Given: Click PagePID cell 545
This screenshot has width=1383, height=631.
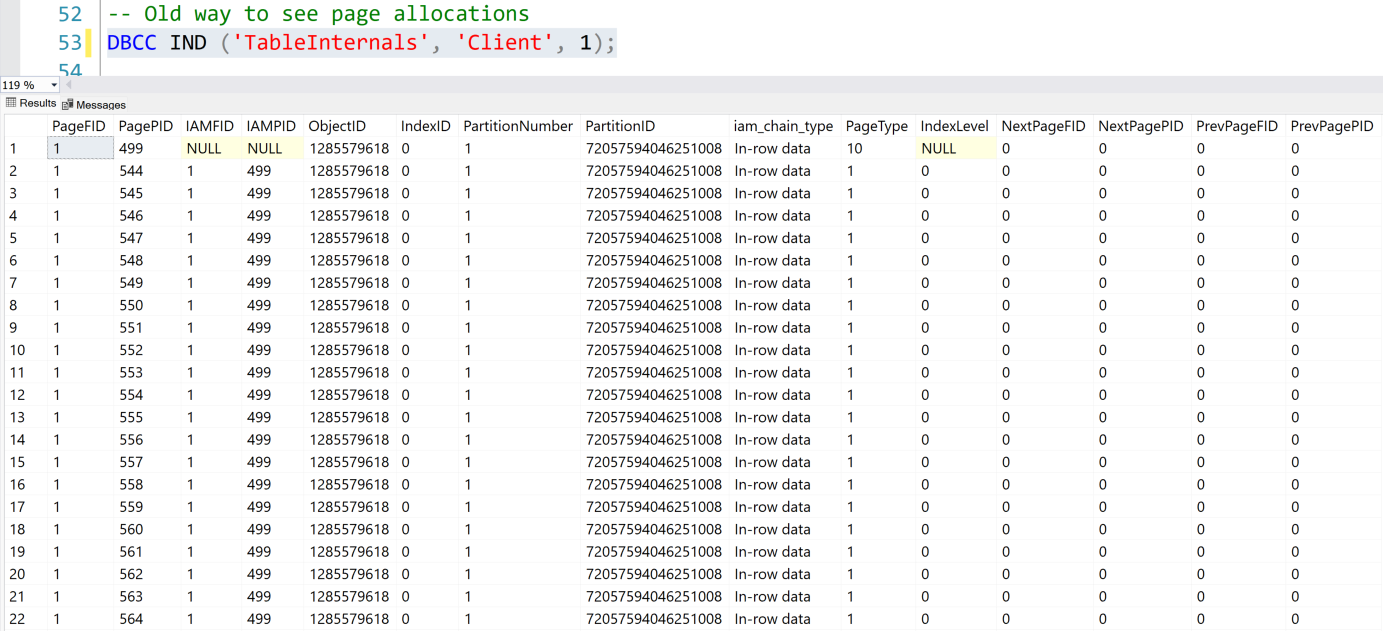Looking at the screenshot, I should tap(146, 193).
